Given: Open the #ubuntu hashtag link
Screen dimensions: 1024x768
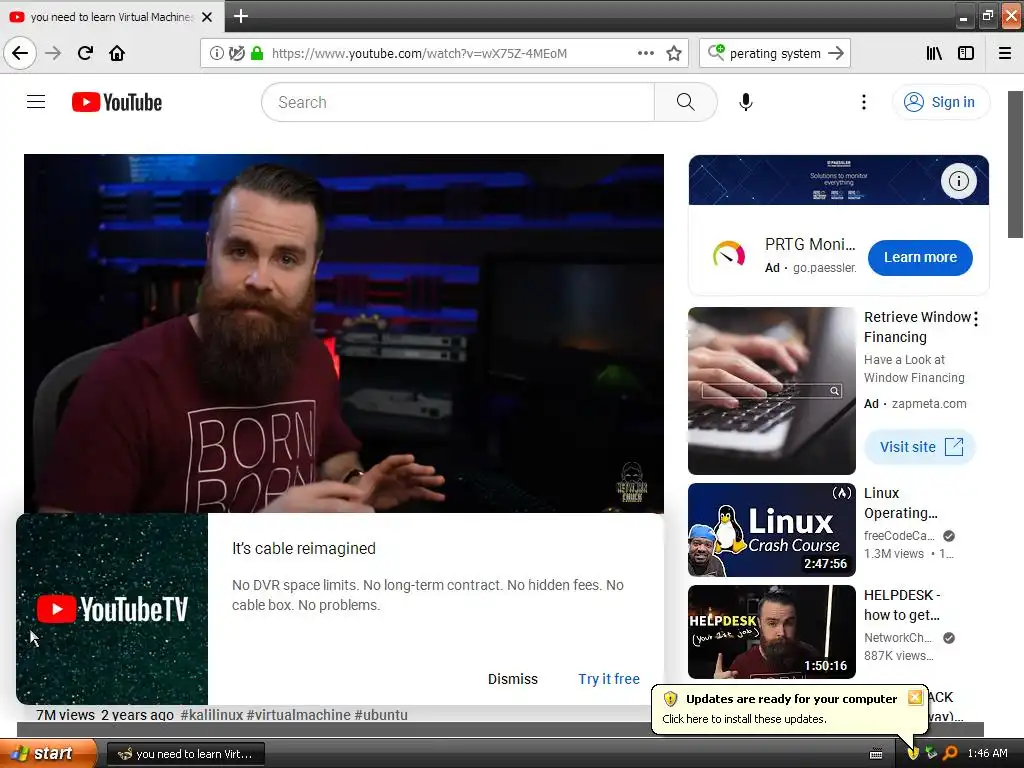Looking at the screenshot, I should pos(381,714).
